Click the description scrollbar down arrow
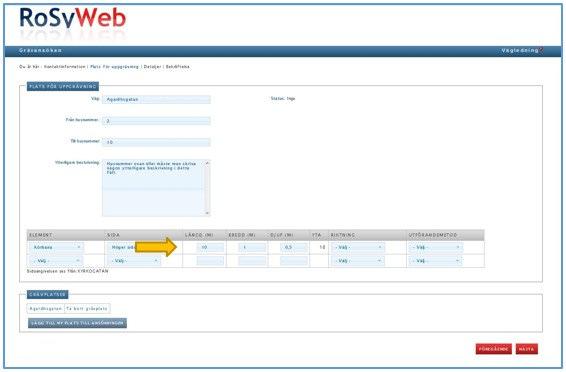566x372 pixels. [x=207, y=213]
